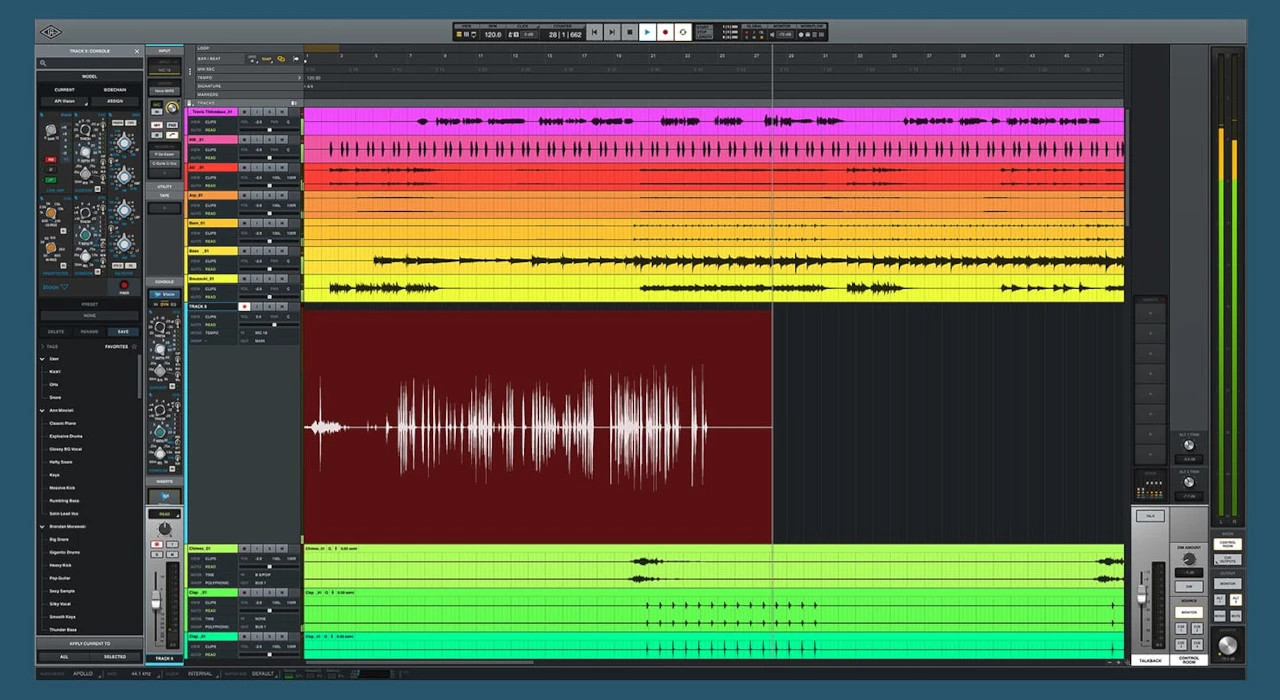Viewport: 1280px width, 700px height.
Task: Select the Massive Kick preset
Action: point(63,488)
